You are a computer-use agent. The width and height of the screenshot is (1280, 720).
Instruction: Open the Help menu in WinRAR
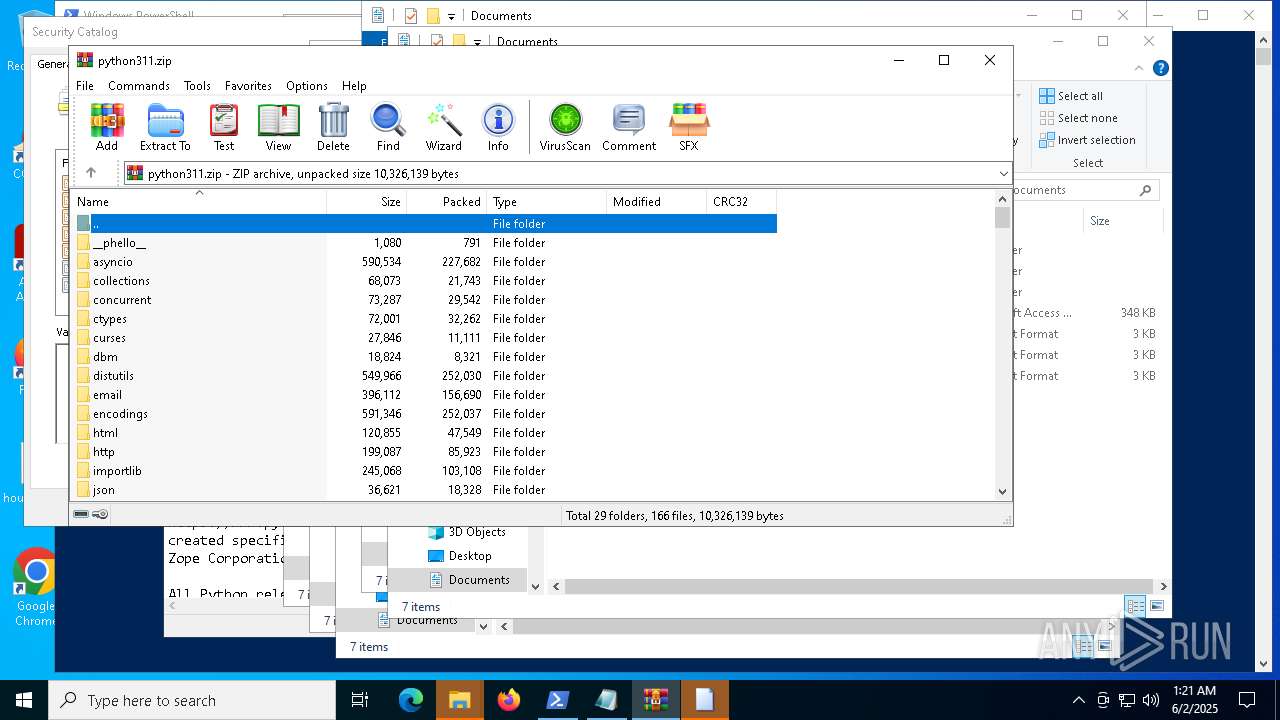click(x=354, y=86)
